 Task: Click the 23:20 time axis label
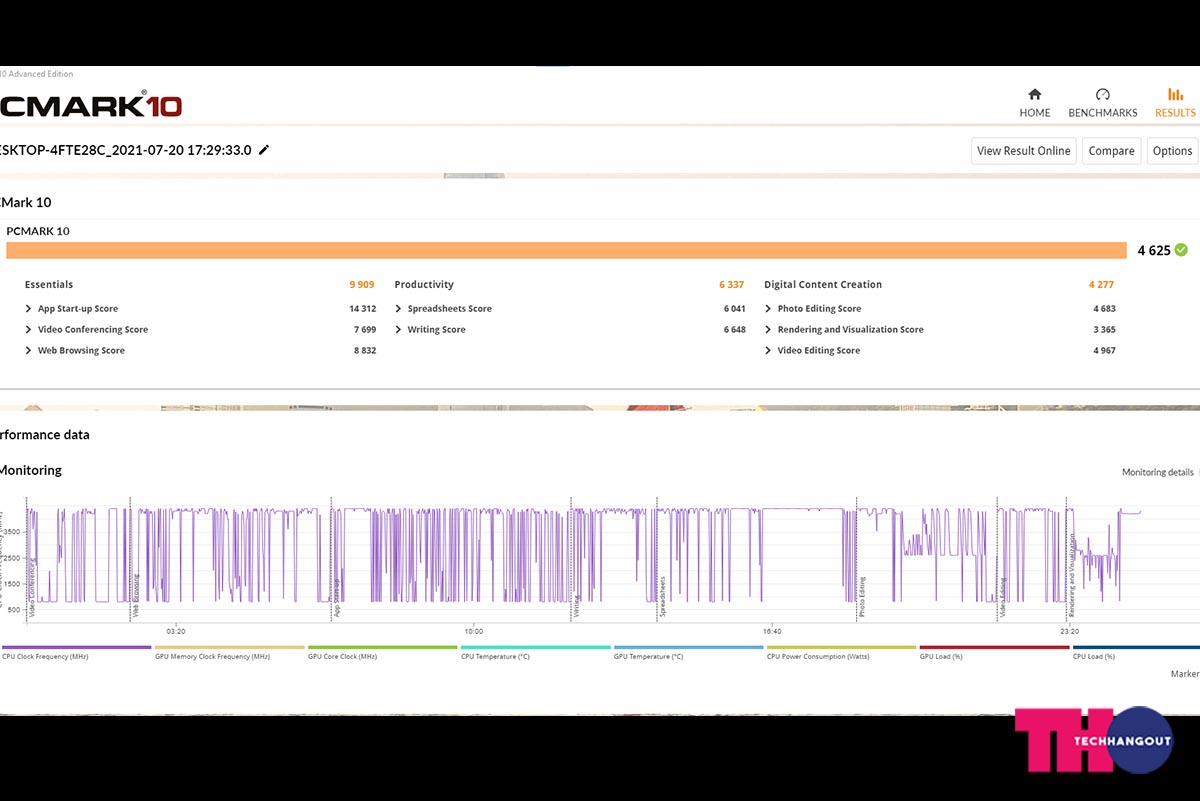[1070, 632]
